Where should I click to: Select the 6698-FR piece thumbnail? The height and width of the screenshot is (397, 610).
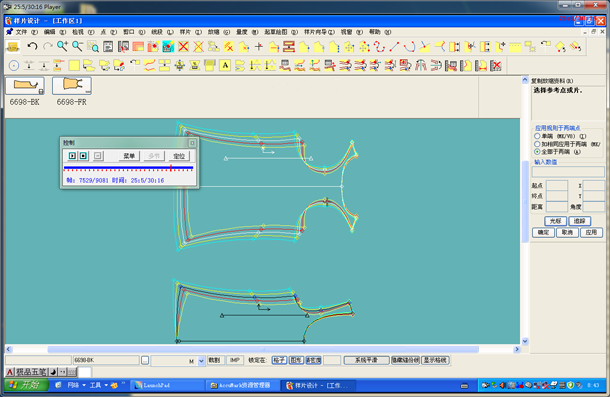[x=72, y=92]
